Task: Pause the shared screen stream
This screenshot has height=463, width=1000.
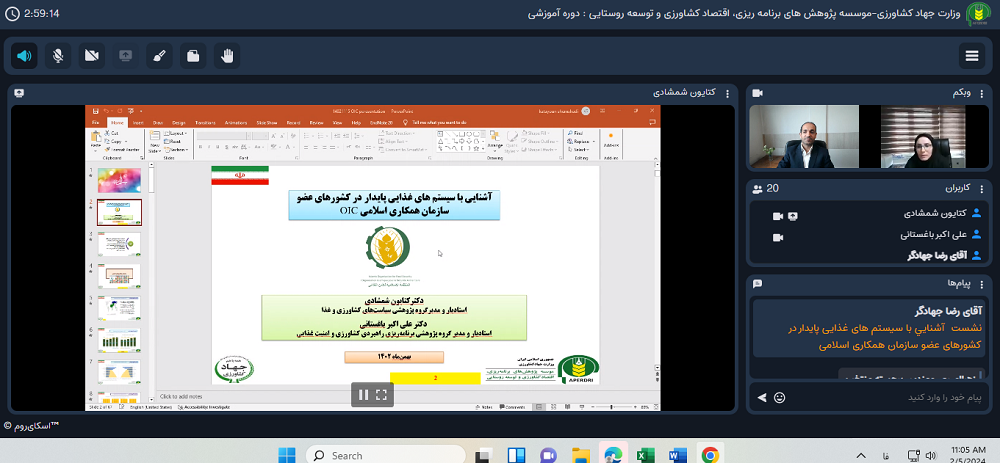Action: 363,395
